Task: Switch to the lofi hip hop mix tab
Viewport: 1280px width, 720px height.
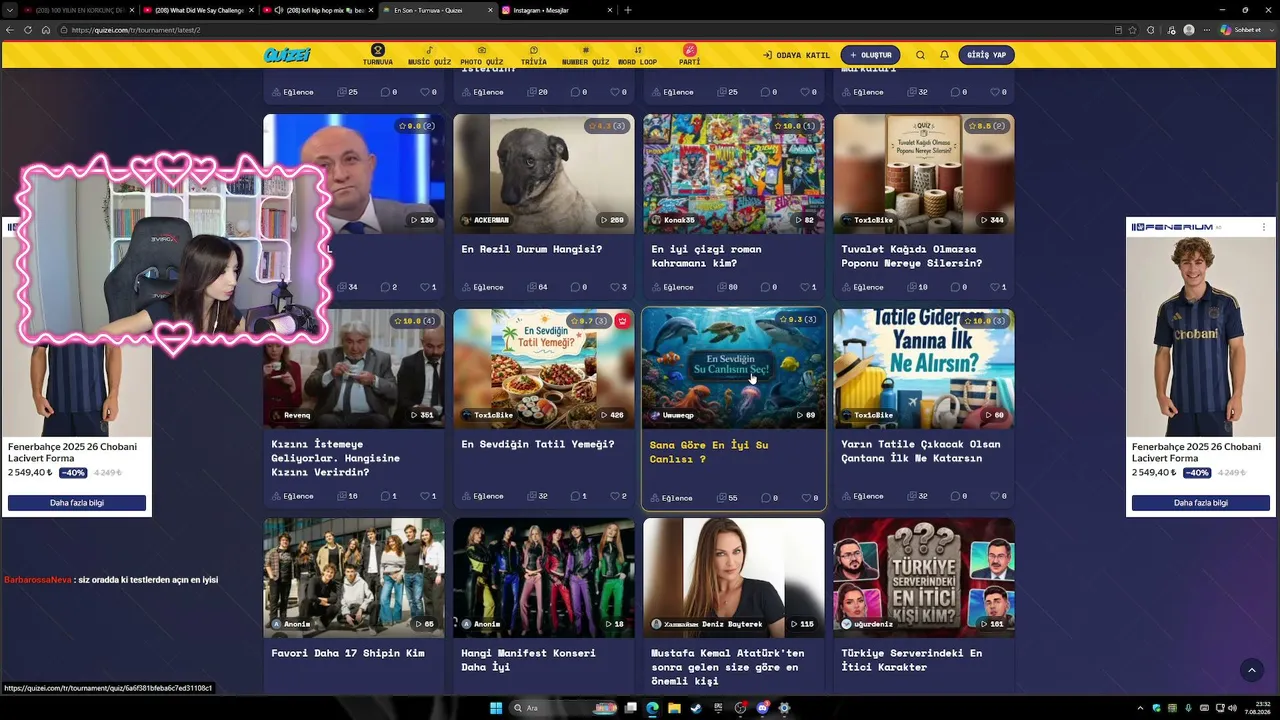Action: point(318,10)
